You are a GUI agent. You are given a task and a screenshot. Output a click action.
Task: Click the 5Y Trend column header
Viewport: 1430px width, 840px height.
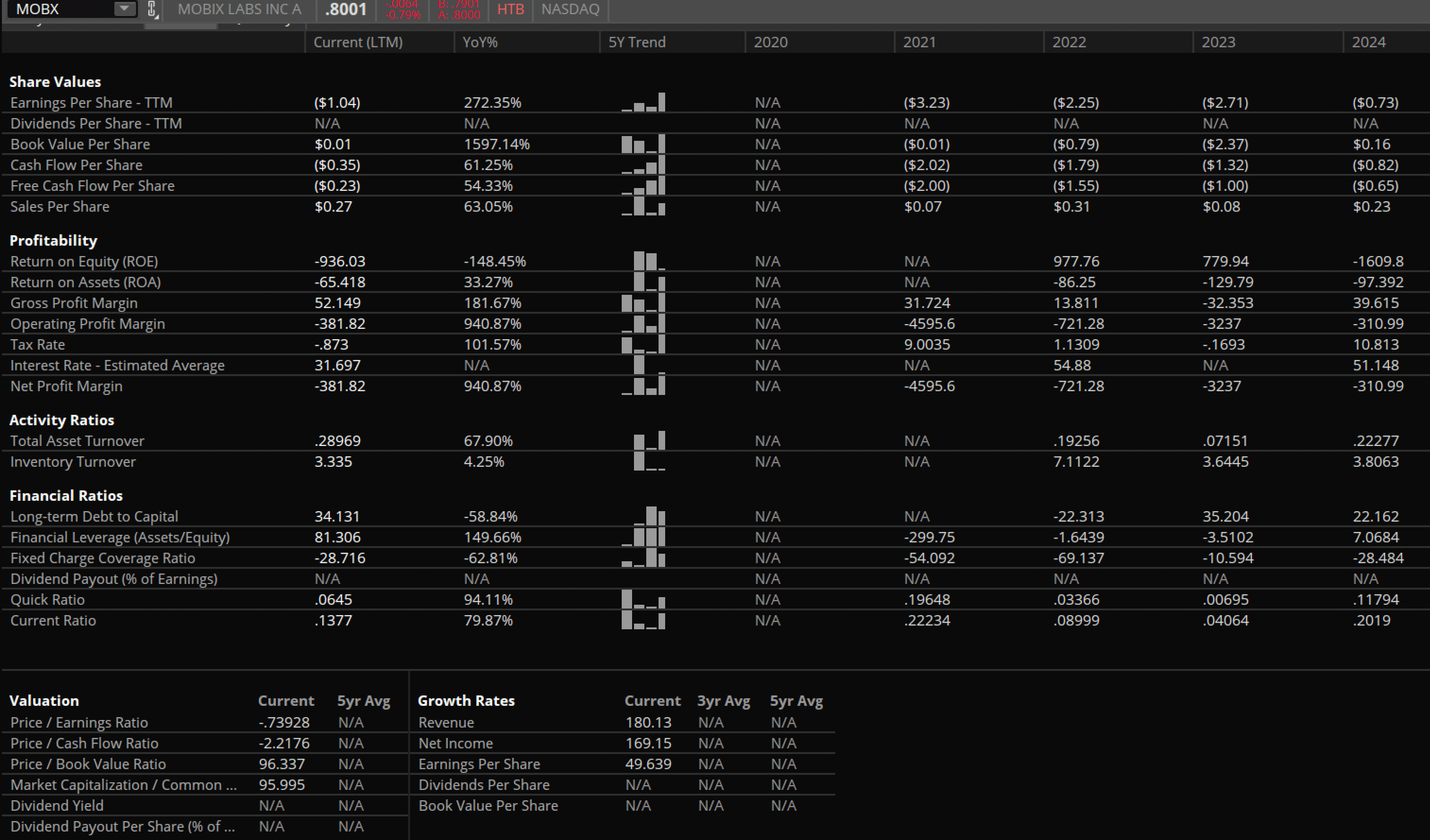[637, 42]
